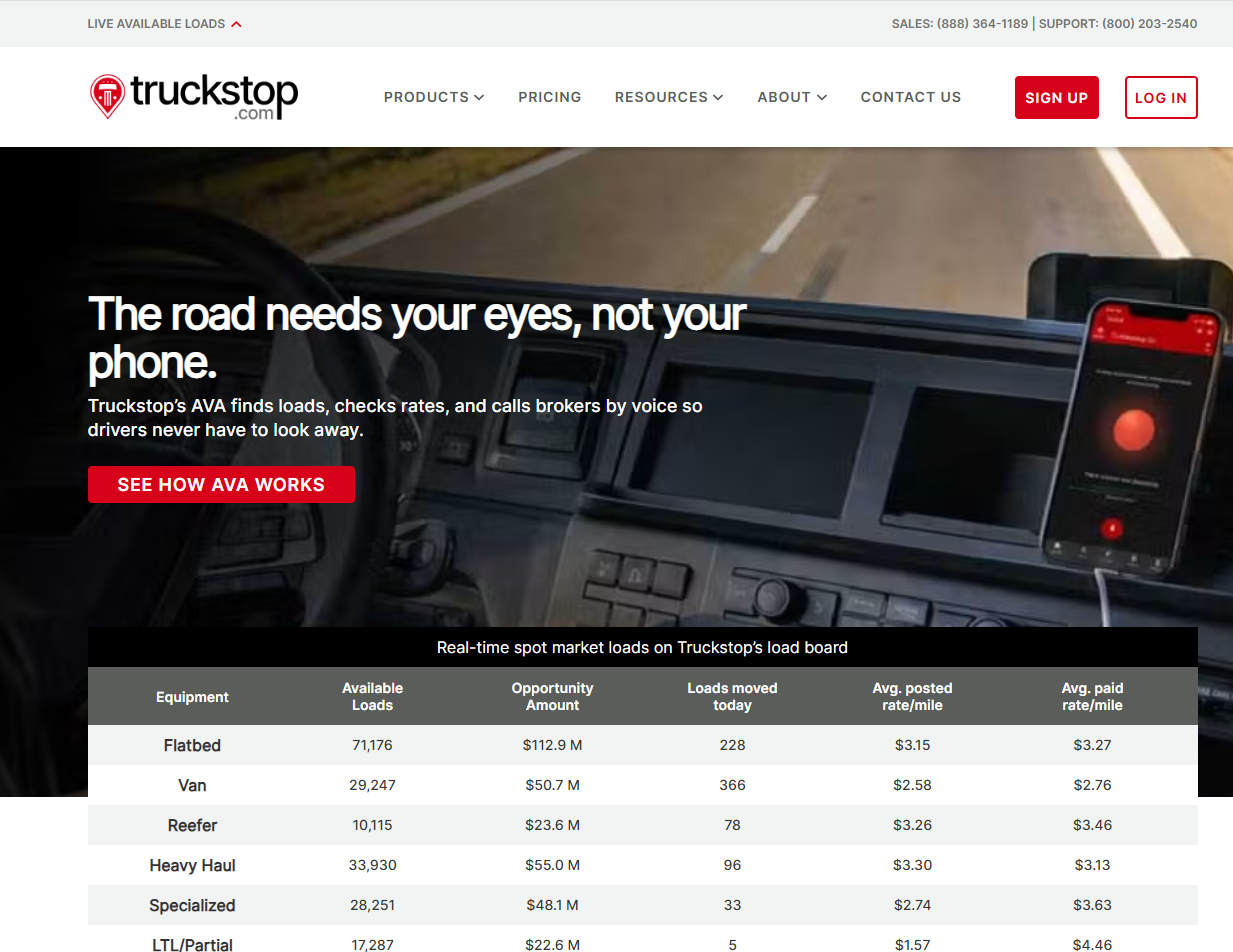Click the Real-time spot market loads title
Image resolution: width=1233 pixels, height=952 pixels.
coord(642,647)
